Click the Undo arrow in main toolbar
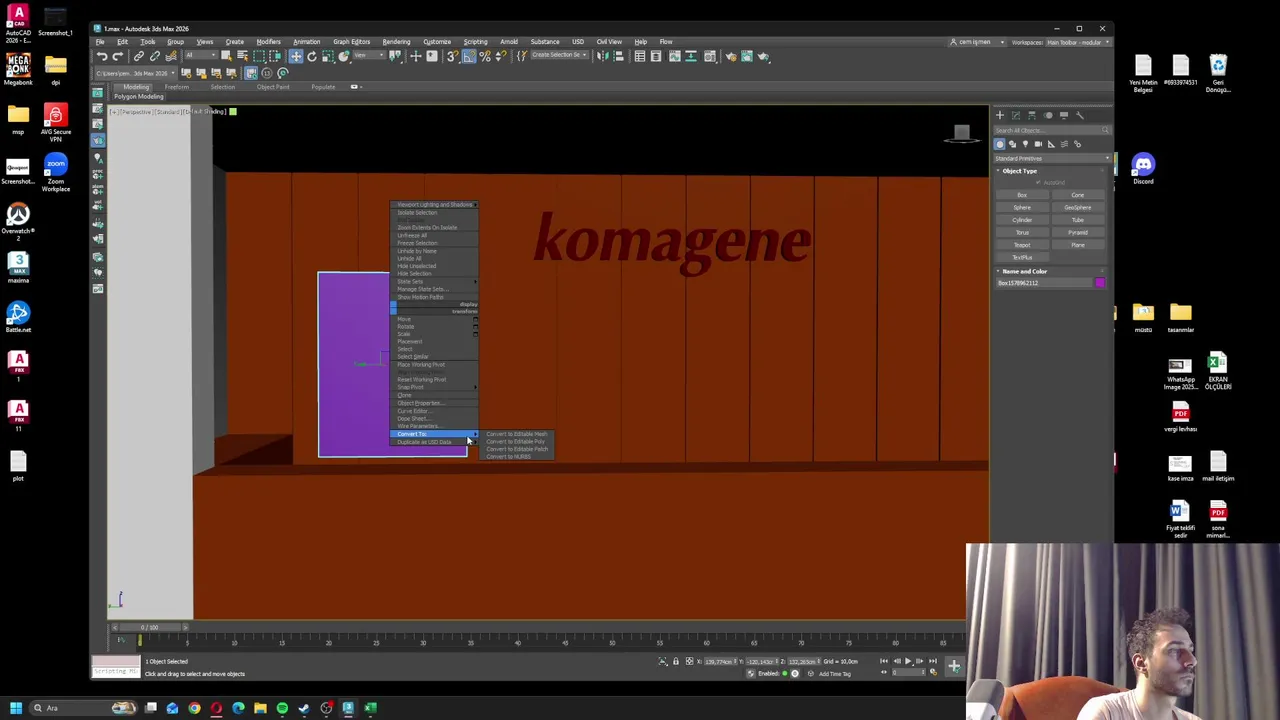Viewport: 1280px width, 720px height. (x=102, y=56)
